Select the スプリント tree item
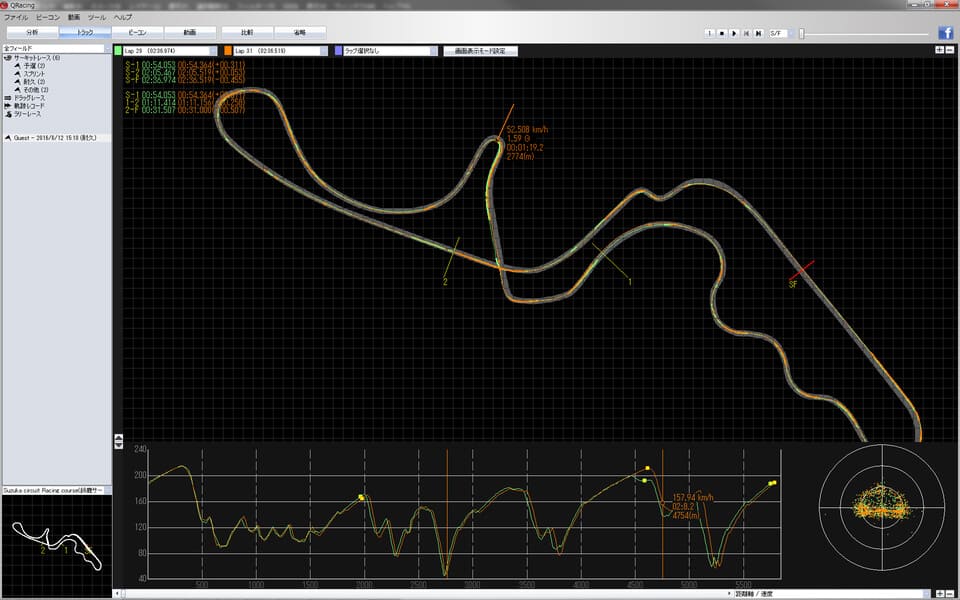 point(34,73)
